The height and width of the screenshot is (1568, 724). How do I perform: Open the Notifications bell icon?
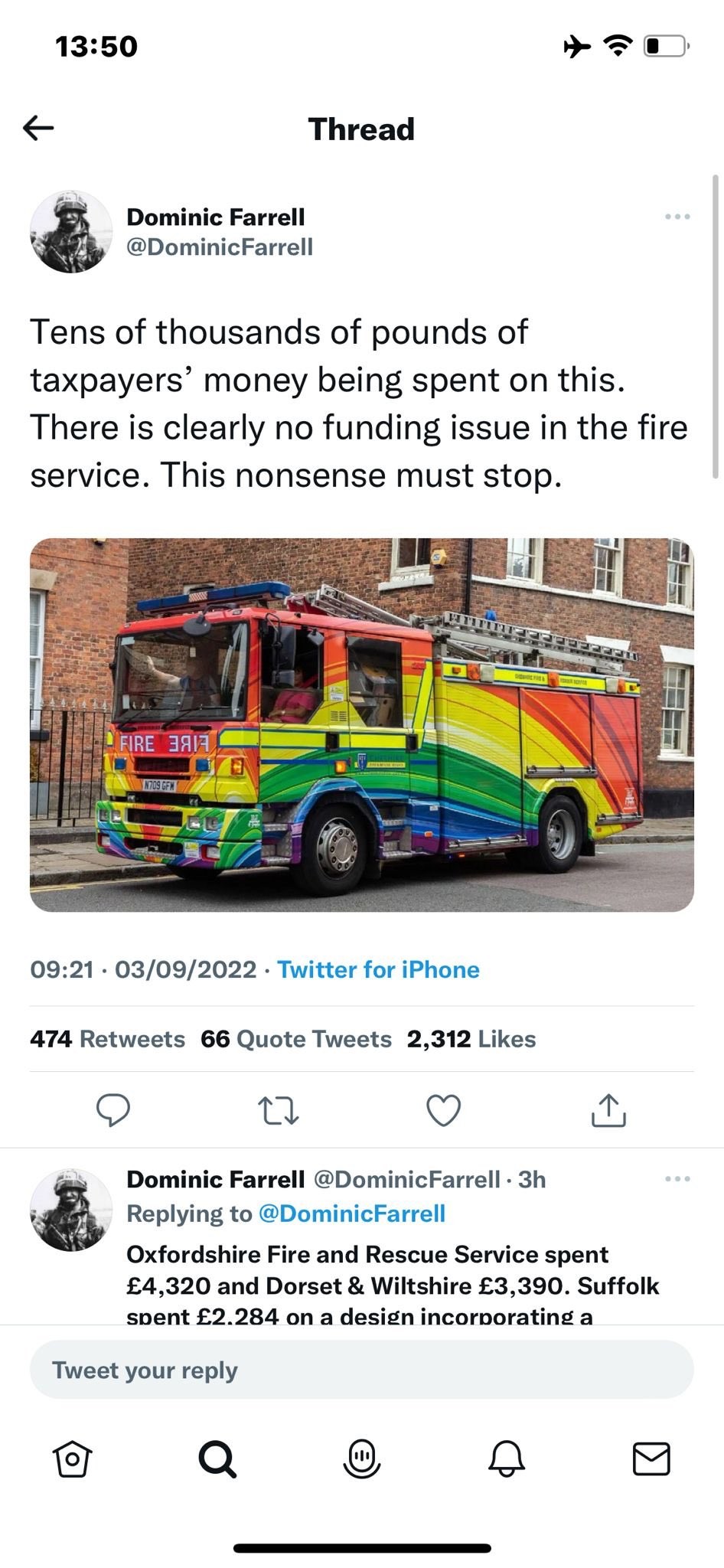(x=507, y=1459)
